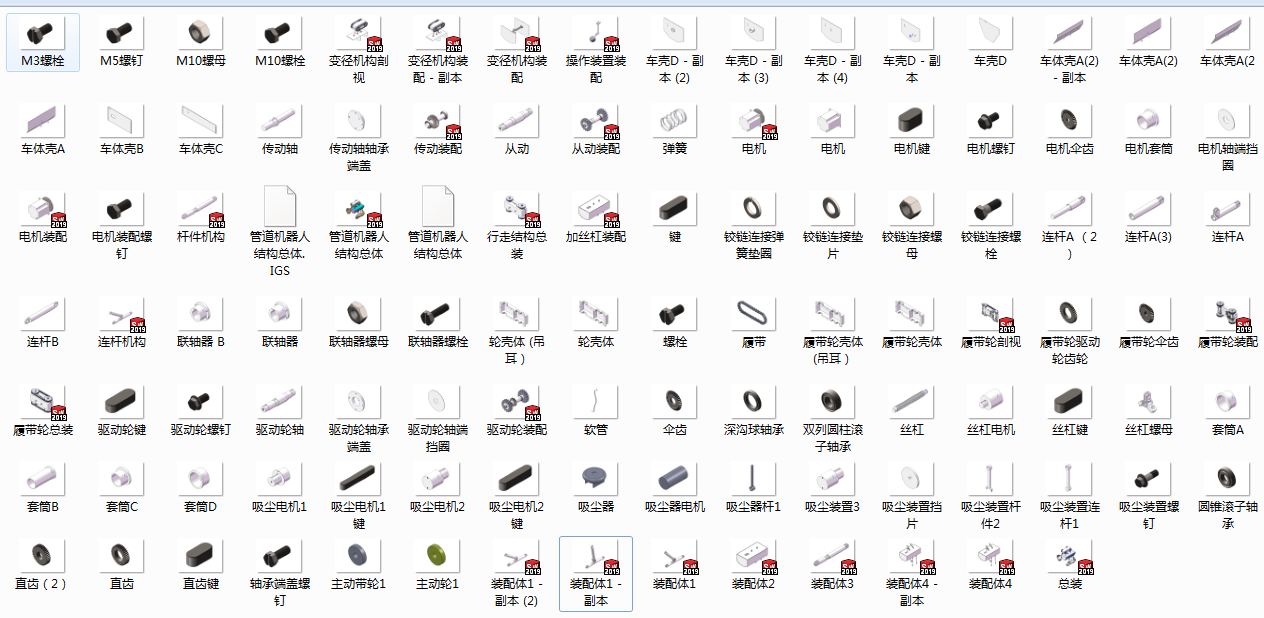Click the file name '丝杠电机'

[991, 429]
